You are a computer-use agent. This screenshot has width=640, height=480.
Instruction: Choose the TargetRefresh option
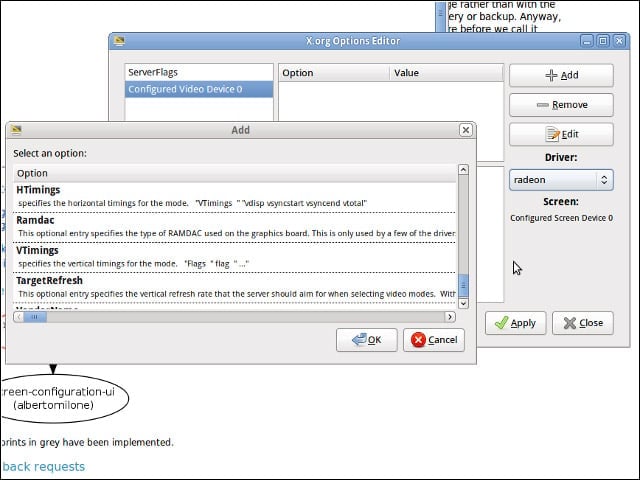(234, 288)
